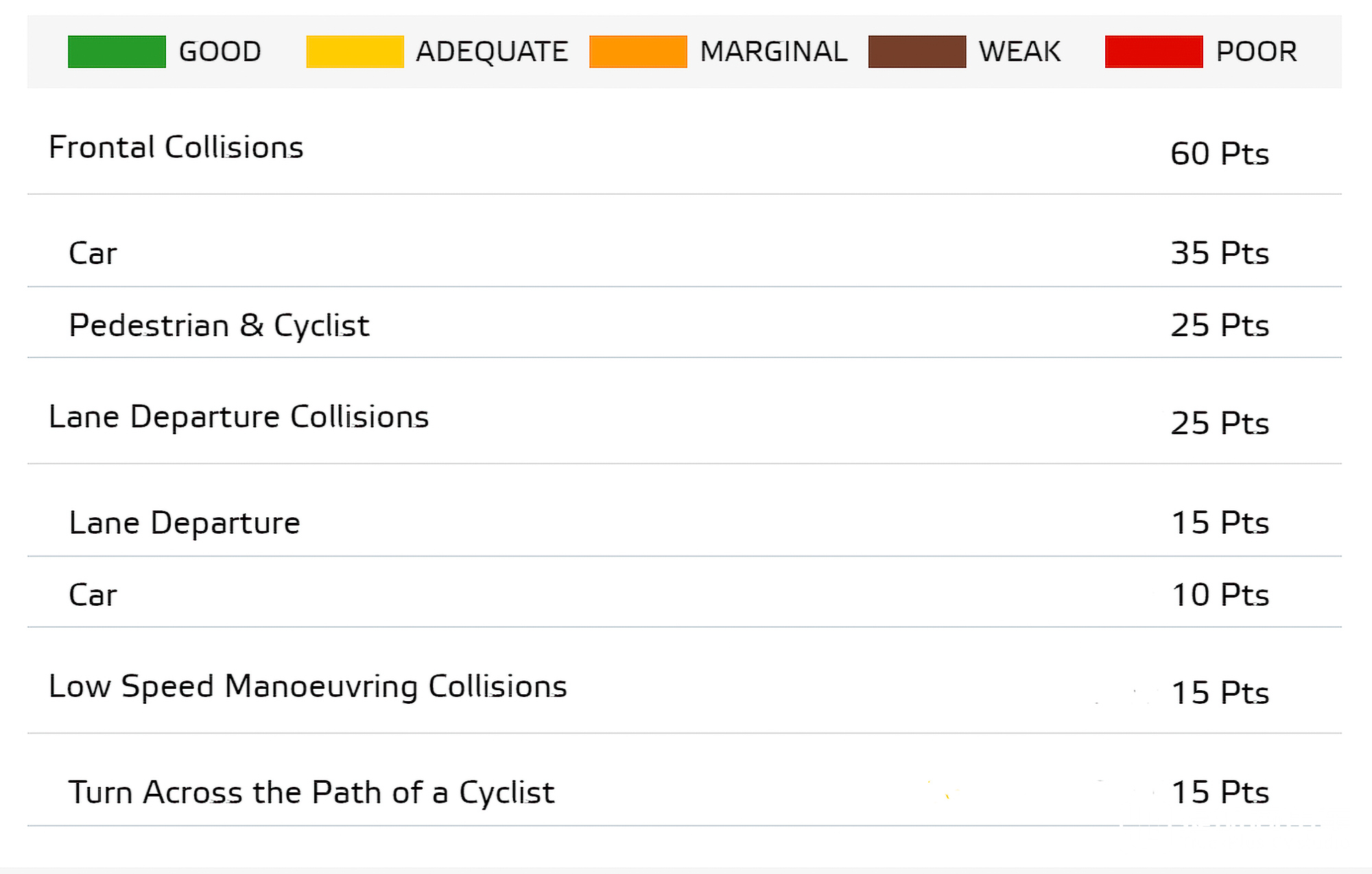The image size is (1372, 874).
Task: Click the 60 Pts frontal collisions score
Action: (x=1219, y=154)
